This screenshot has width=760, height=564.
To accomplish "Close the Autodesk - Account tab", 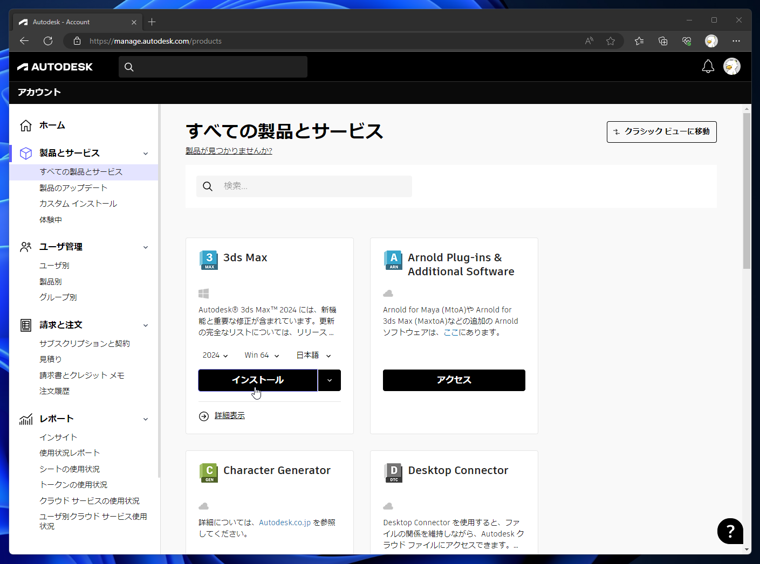I will 134,22.
